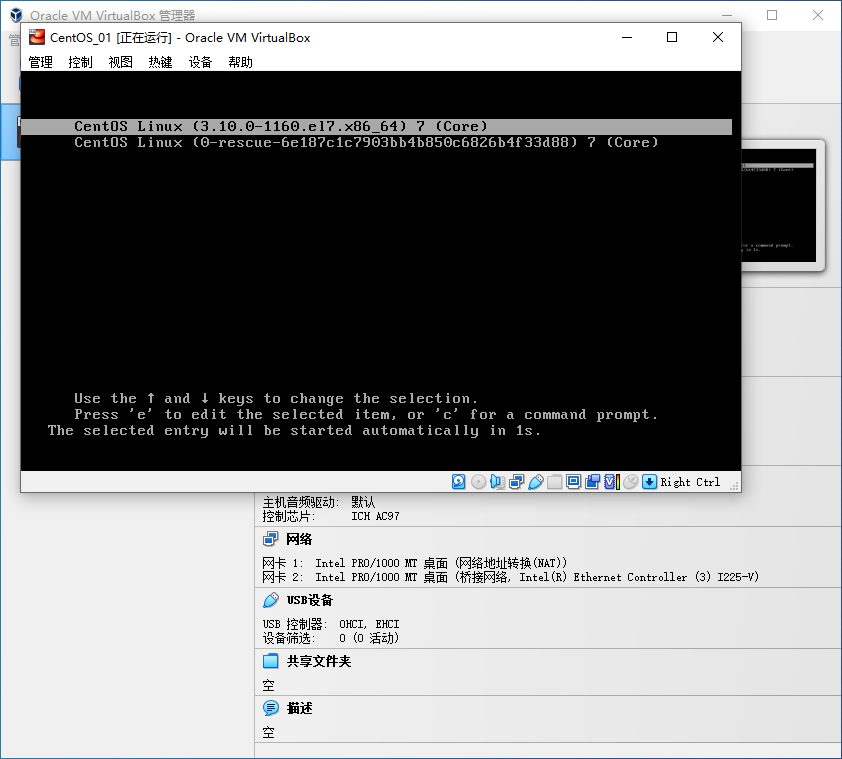Click the keyboard capture arrow icon
The width and height of the screenshot is (842, 759).
click(649, 482)
